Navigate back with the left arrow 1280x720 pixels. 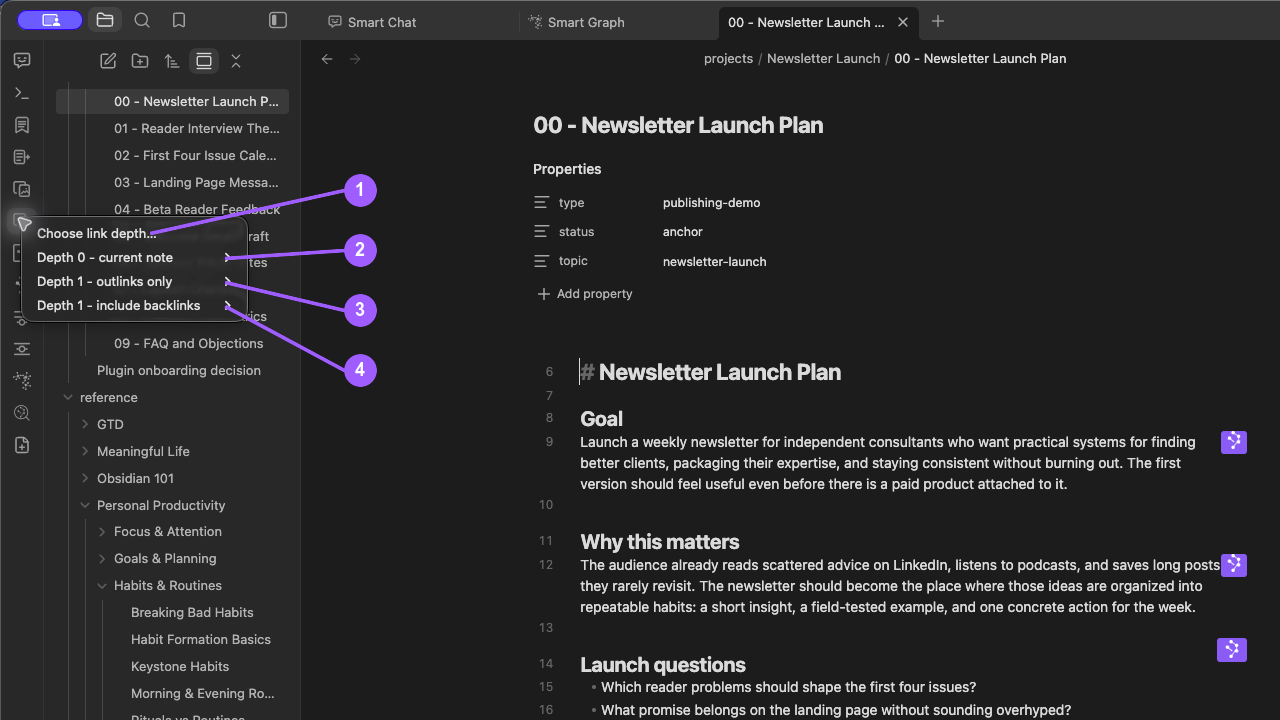(x=327, y=59)
